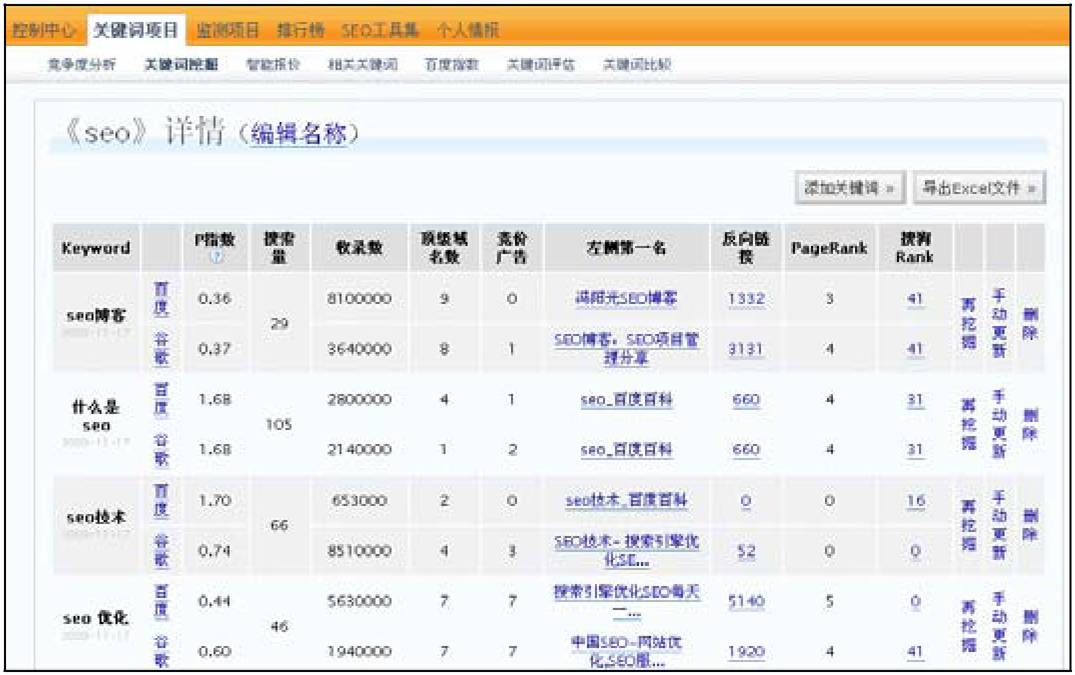
Task: Open the SEO技术-搜索引擎优化 link
Action: pos(626,550)
